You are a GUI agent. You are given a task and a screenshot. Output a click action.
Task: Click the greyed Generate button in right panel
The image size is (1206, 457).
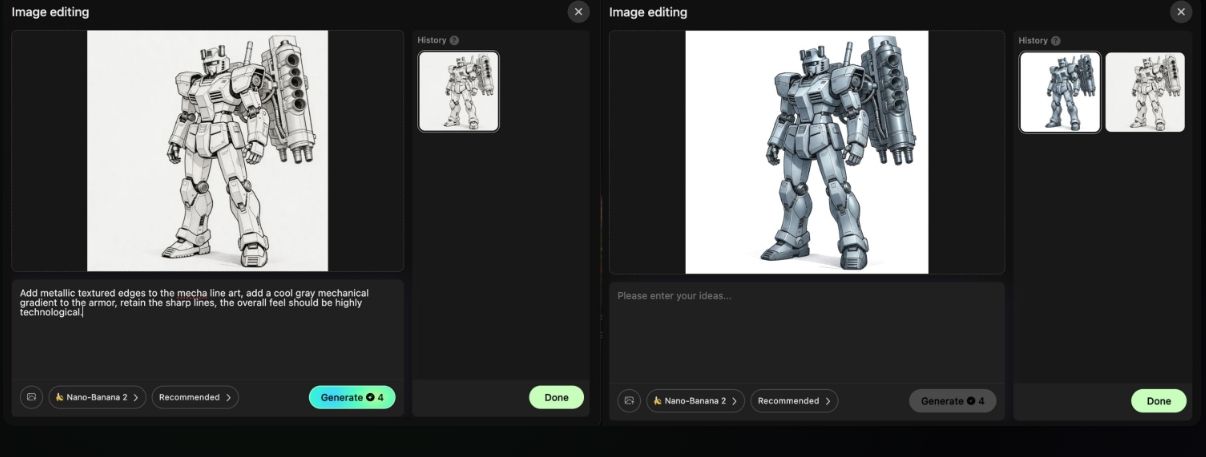[952, 401]
